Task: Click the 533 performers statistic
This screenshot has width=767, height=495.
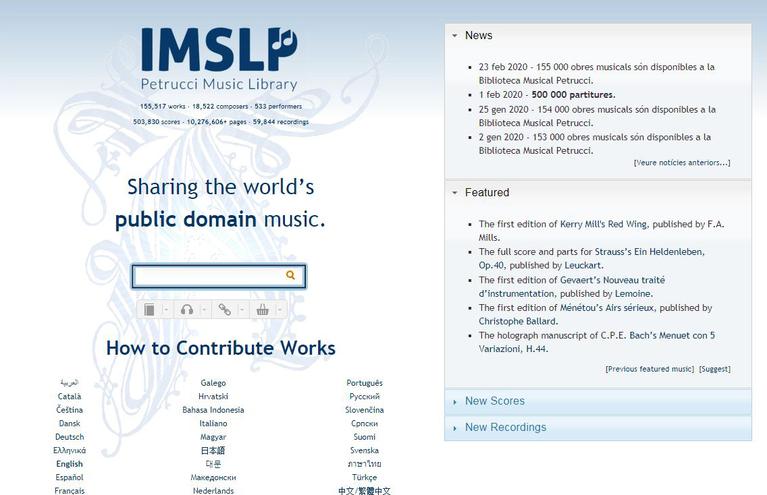Action: click(278, 107)
